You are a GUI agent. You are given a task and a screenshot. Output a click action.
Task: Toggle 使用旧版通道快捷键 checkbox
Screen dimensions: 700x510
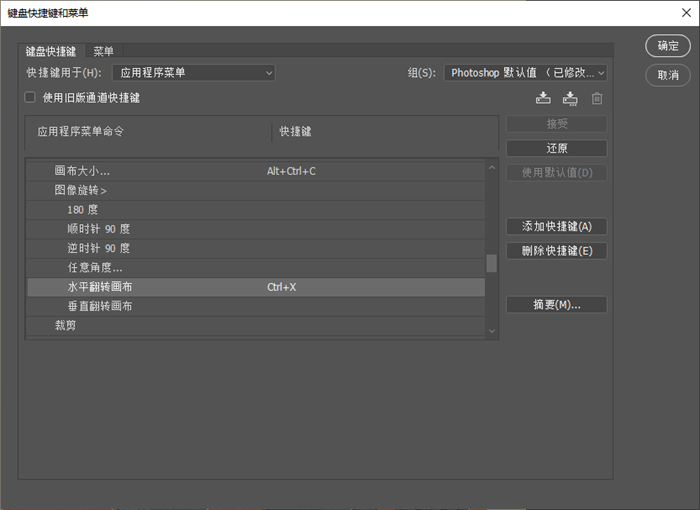point(30,97)
